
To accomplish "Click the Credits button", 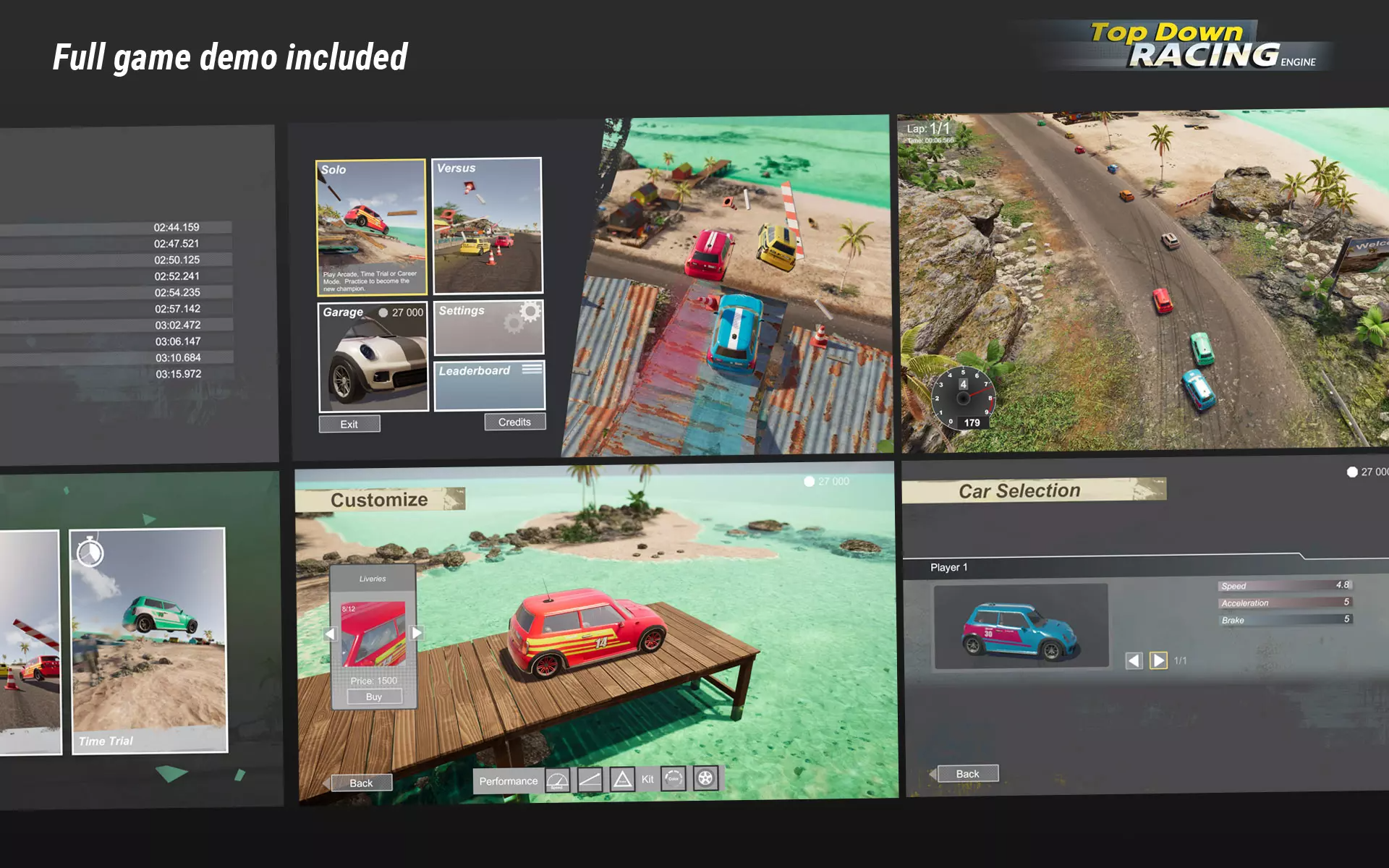I will pyautogui.click(x=514, y=422).
